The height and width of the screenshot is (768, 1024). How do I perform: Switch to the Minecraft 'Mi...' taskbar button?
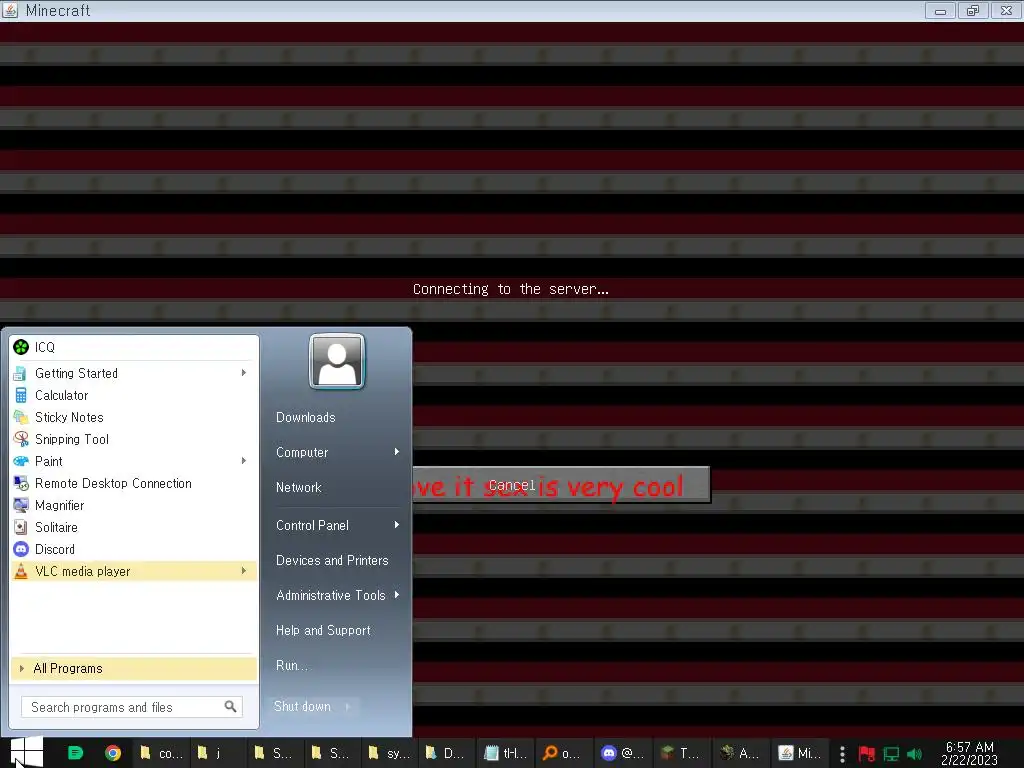799,753
